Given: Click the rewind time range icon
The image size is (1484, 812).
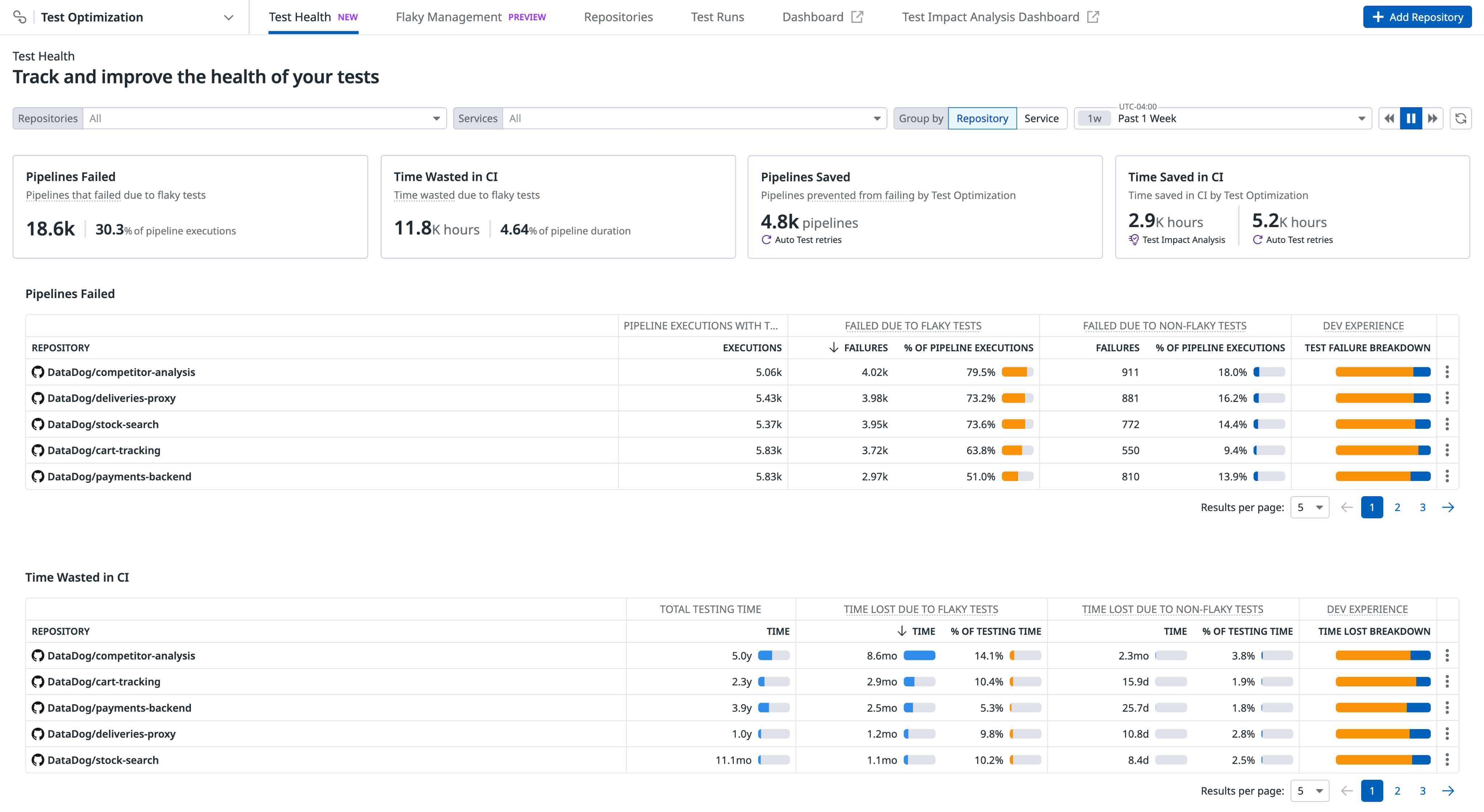Looking at the screenshot, I should [x=1389, y=118].
